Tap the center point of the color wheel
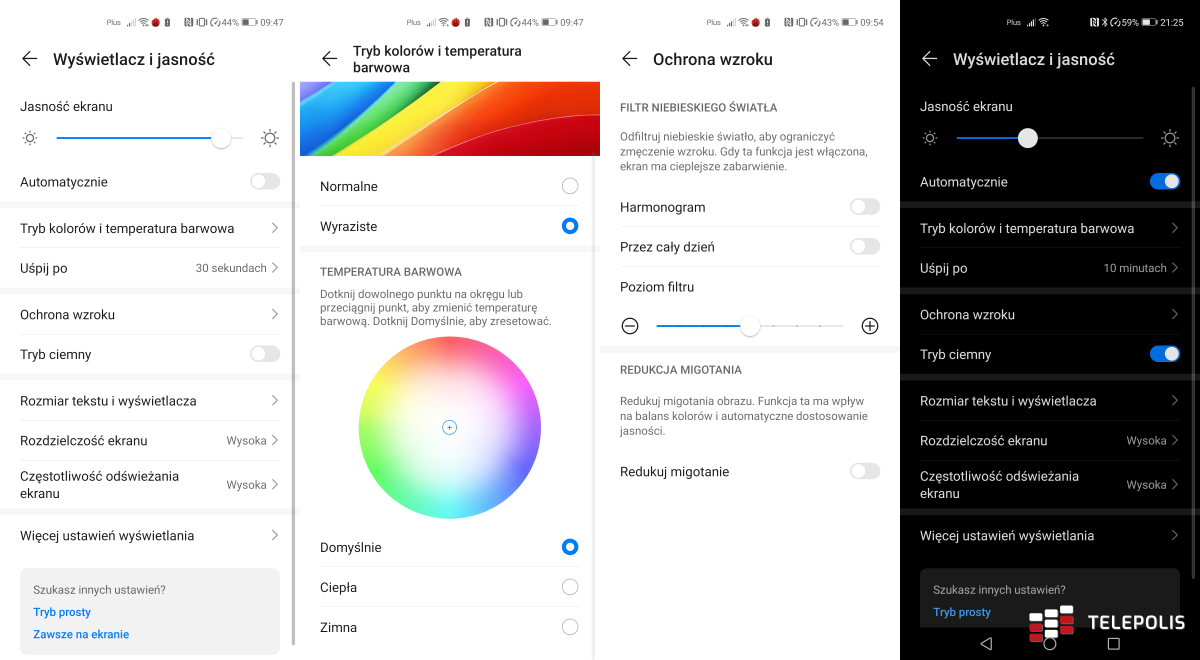Screen dimensions: 1200x660 click(449, 427)
